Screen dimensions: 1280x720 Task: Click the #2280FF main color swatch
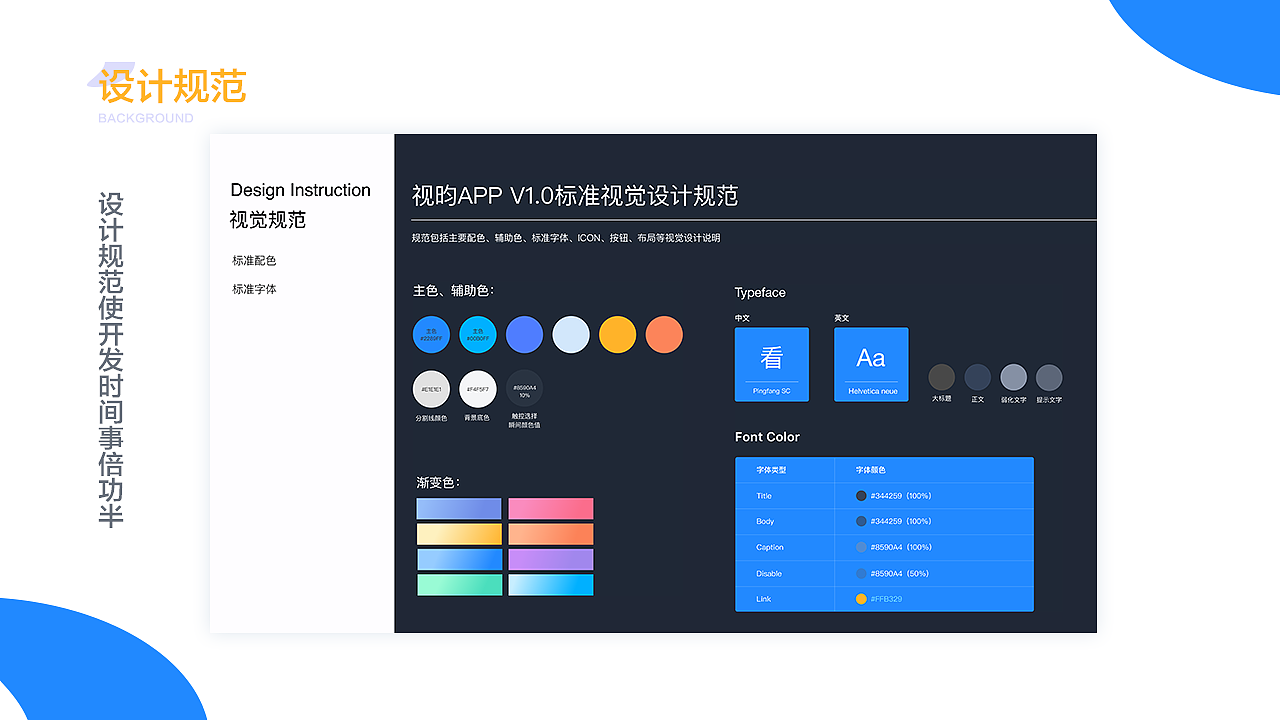(x=431, y=334)
